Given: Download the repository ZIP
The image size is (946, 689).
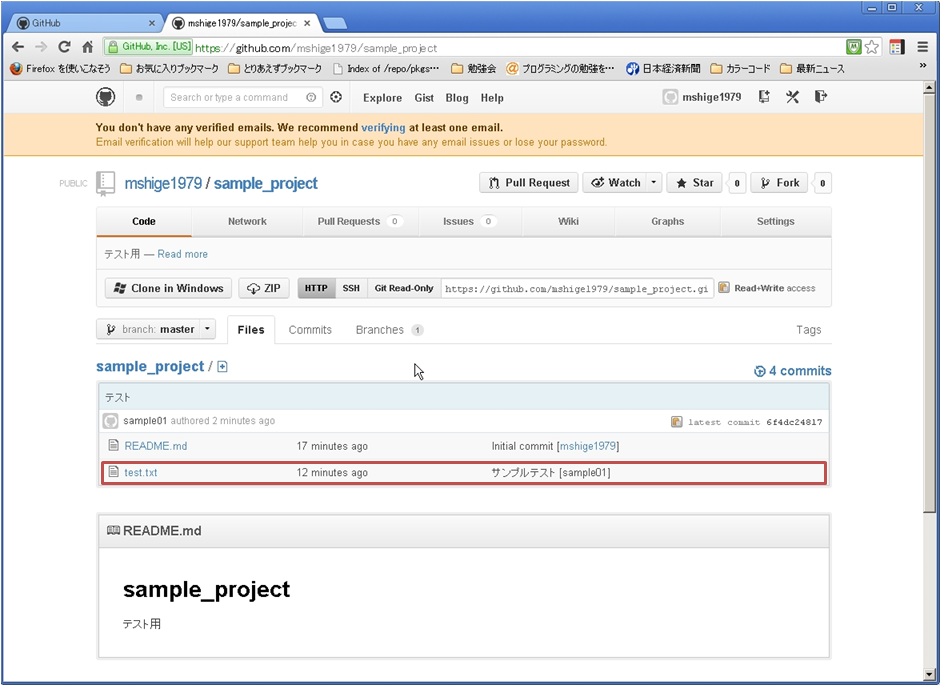Looking at the screenshot, I should click(264, 288).
